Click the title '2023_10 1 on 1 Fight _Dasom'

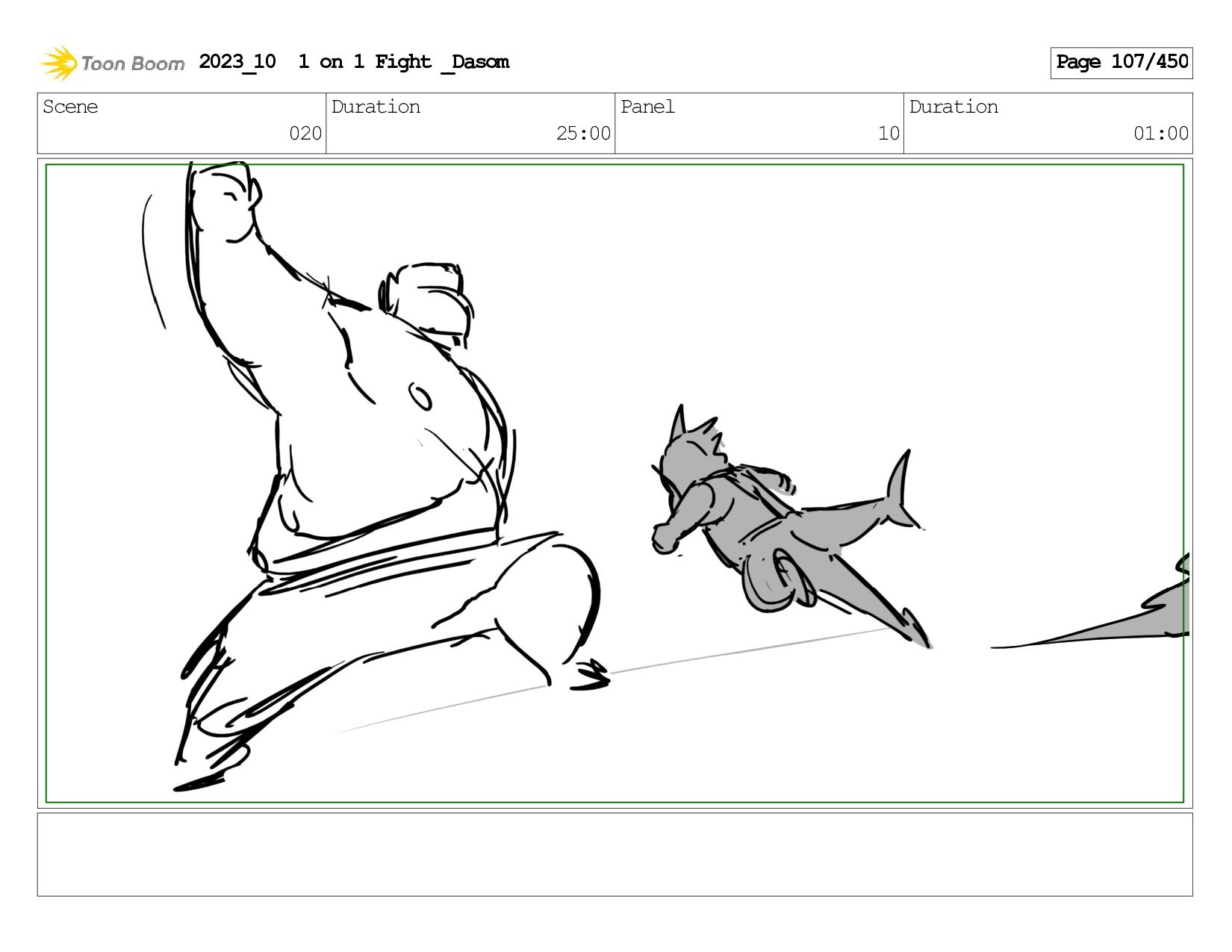[x=354, y=62]
